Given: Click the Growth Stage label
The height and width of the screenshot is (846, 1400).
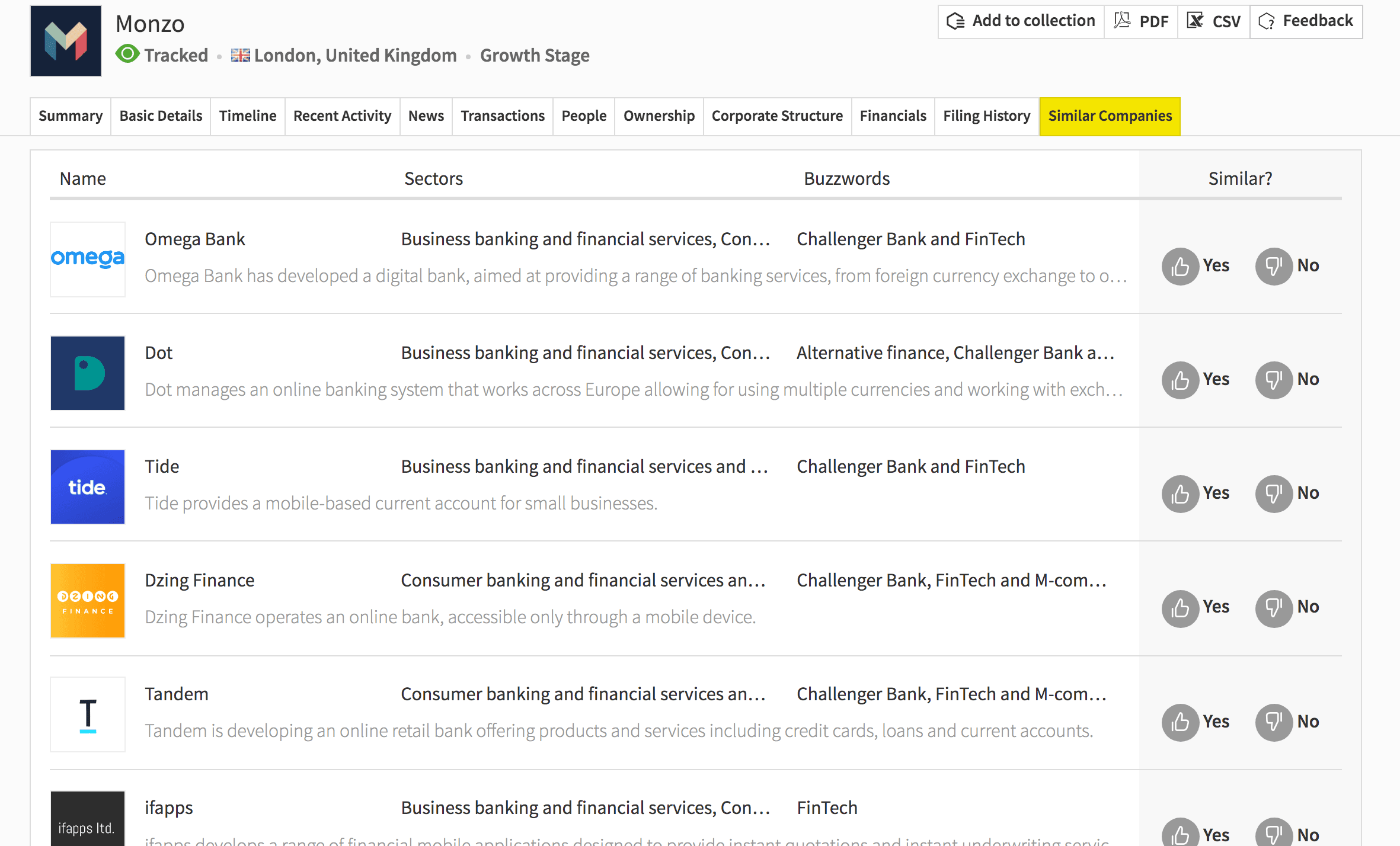Looking at the screenshot, I should point(535,55).
